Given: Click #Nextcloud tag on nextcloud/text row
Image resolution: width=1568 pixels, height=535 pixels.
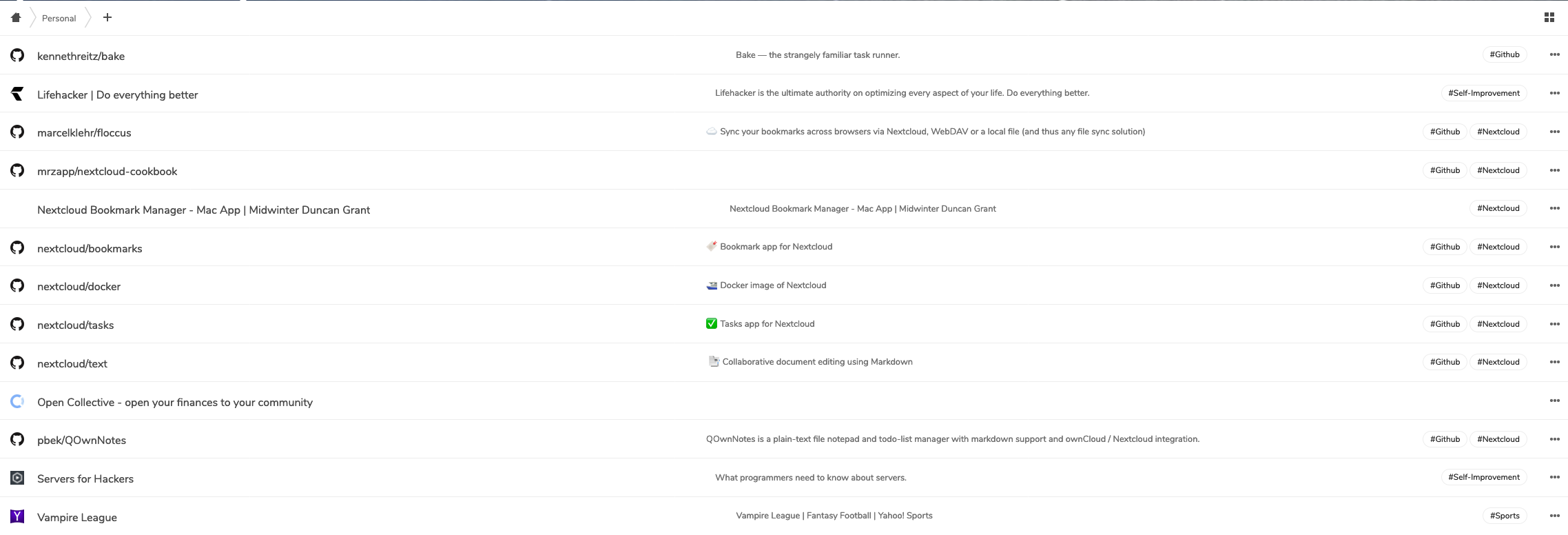Looking at the screenshot, I should (x=1498, y=362).
